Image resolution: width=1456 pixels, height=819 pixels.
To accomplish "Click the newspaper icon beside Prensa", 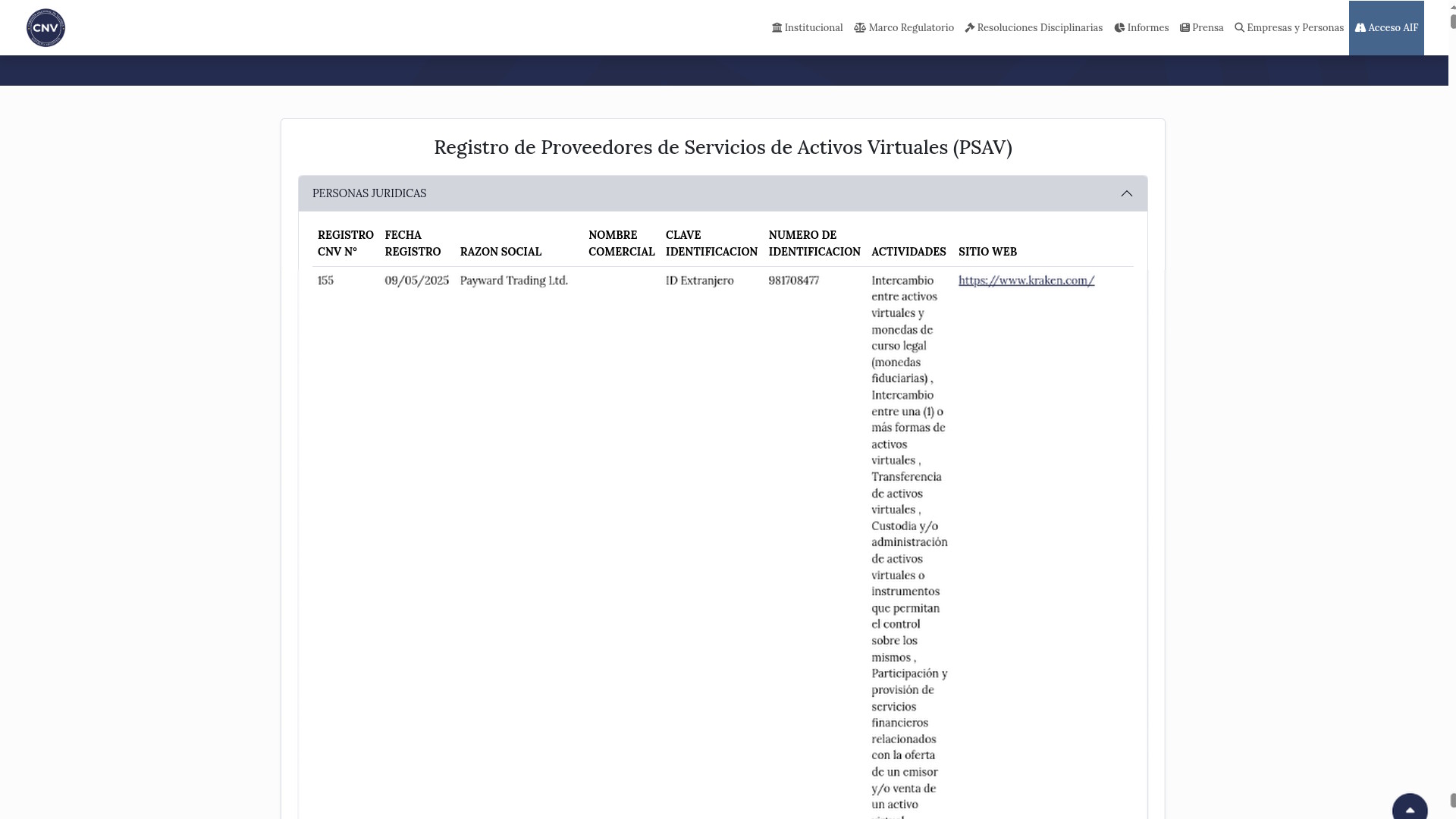I will pos(1185,27).
